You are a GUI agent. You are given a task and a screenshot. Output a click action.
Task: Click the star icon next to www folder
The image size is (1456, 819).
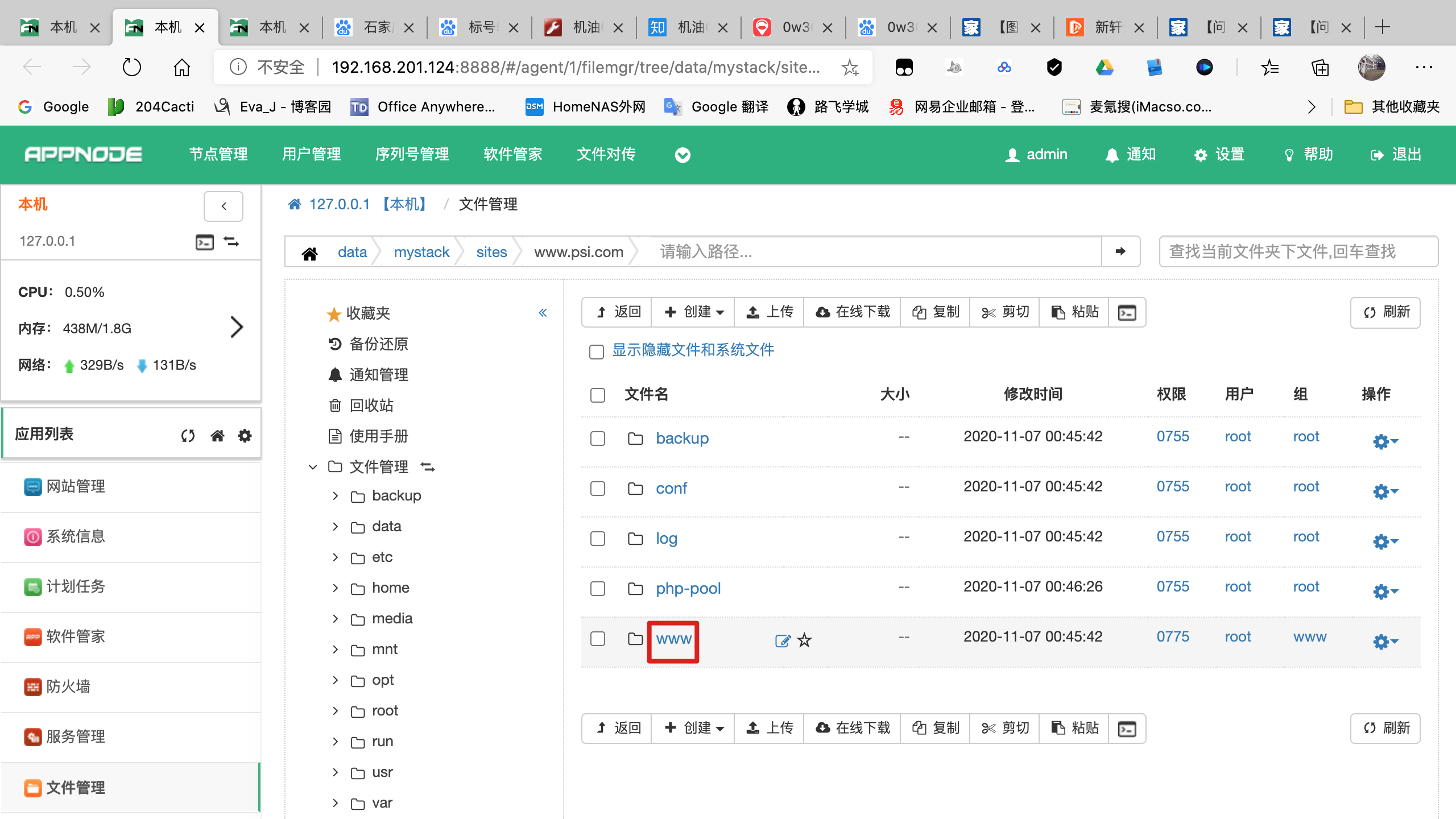804,640
